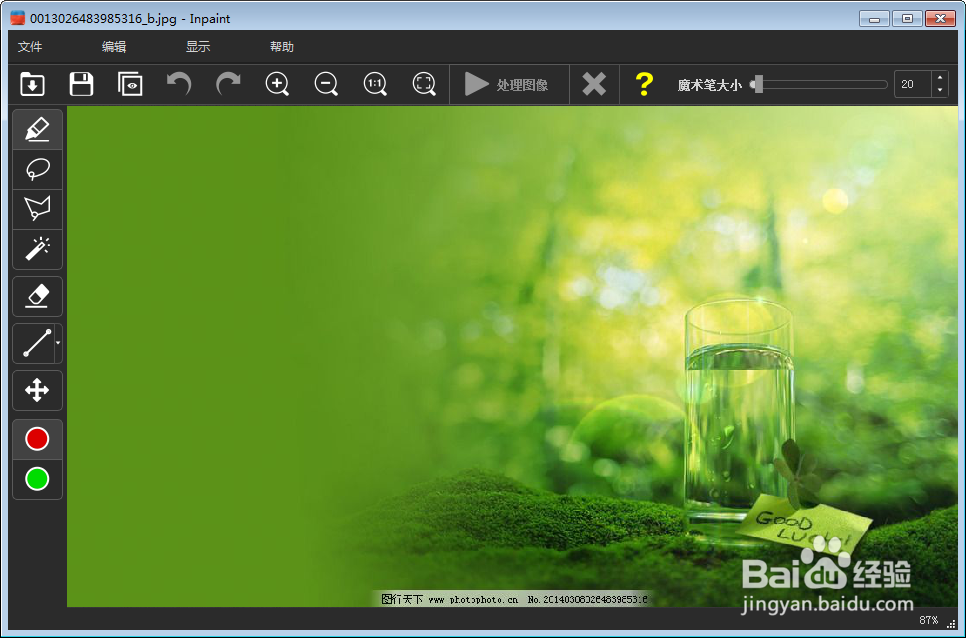Adjust the 魔术笔大小 slider handle

click(x=758, y=84)
